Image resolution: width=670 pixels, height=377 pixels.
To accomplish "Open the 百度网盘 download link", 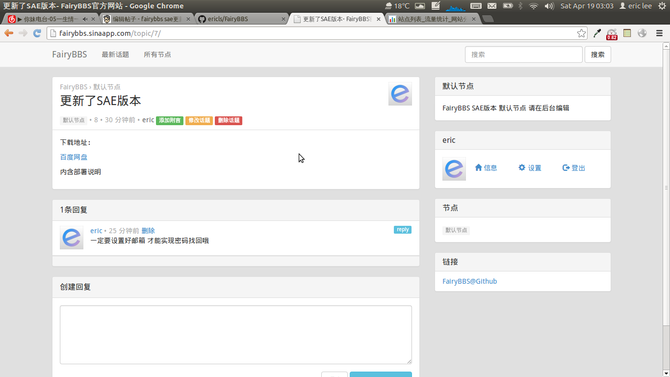I will pyautogui.click(x=73, y=157).
